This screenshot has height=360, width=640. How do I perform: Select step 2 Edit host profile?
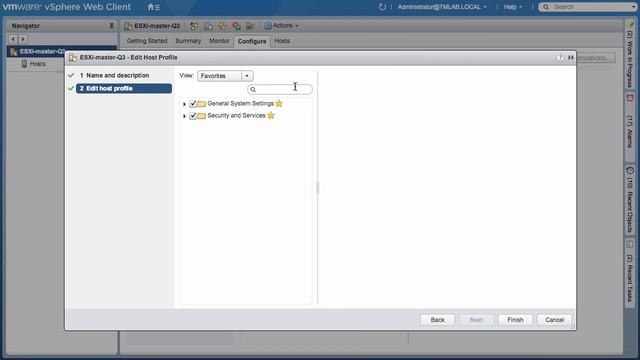(124, 89)
